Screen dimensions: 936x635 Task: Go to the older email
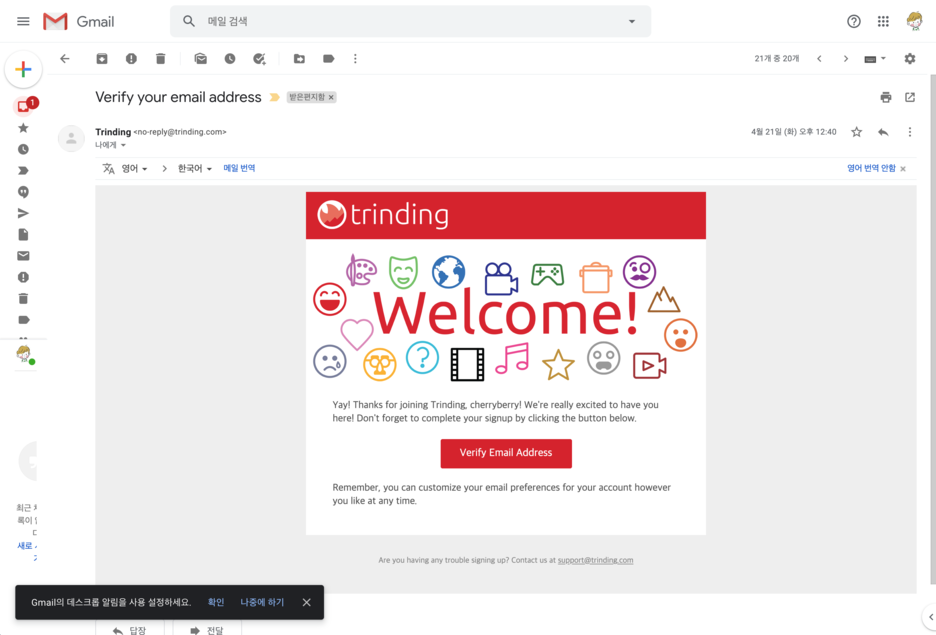(x=846, y=58)
